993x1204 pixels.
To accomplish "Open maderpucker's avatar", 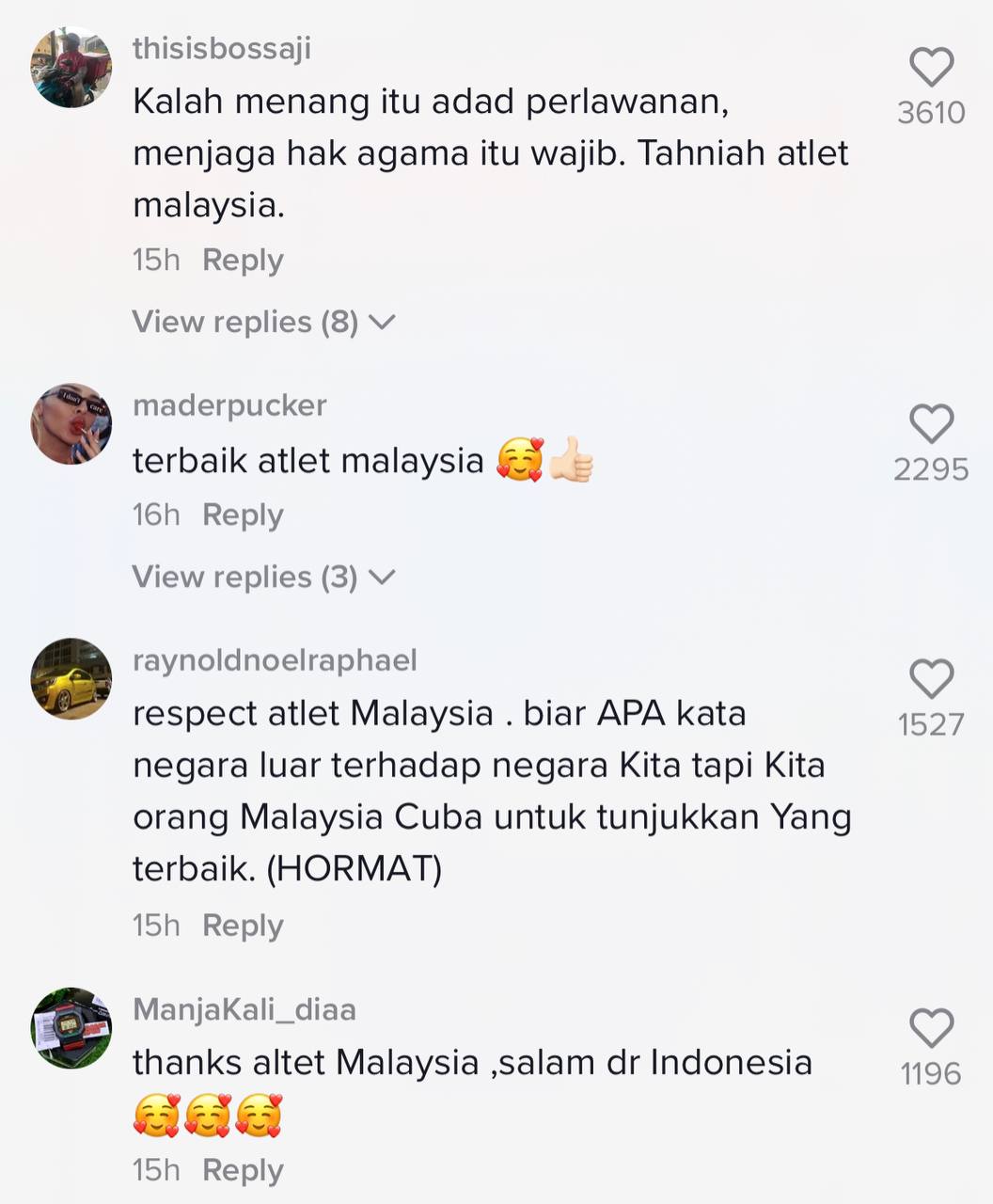I will pyautogui.click(x=71, y=423).
